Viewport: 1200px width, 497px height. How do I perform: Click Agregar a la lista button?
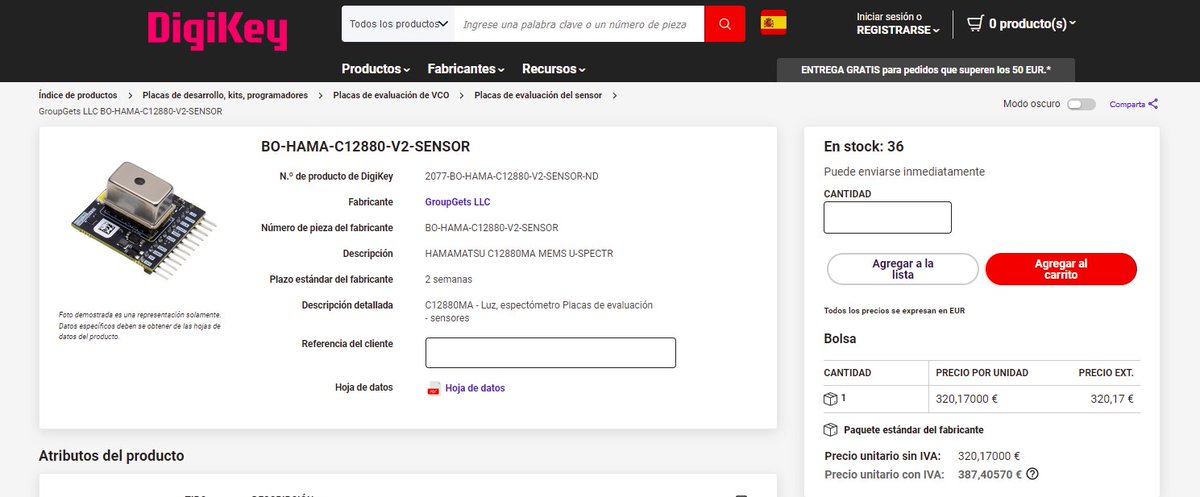click(x=903, y=269)
